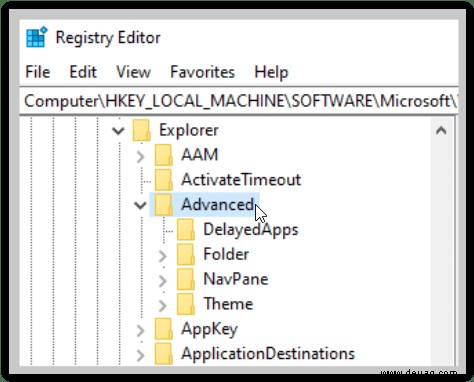Open the View menu
Viewport: 474px width, 382px height.
click(133, 72)
